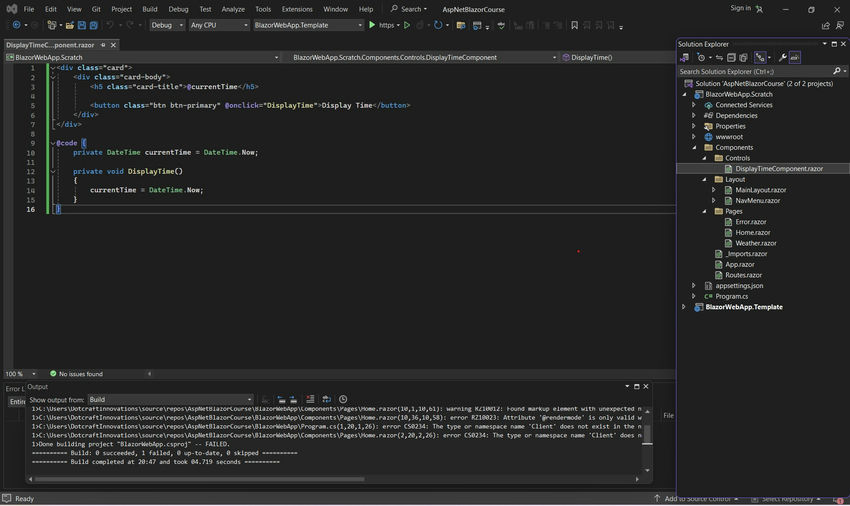The height and width of the screenshot is (506, 850).
Task: Open the Debug configuration dropdown
Action: click(167, 25)
